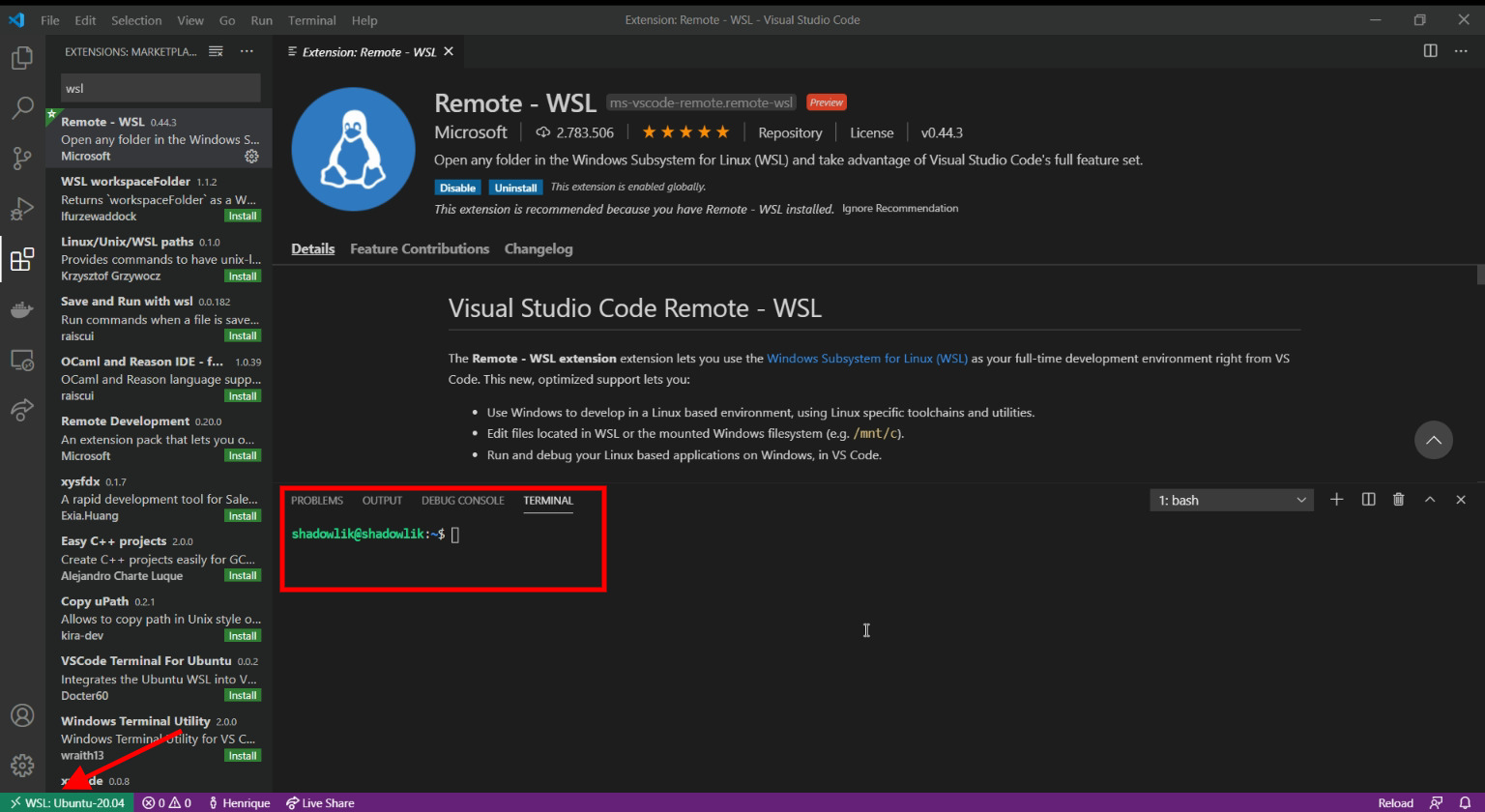Open the View menu

190,19
